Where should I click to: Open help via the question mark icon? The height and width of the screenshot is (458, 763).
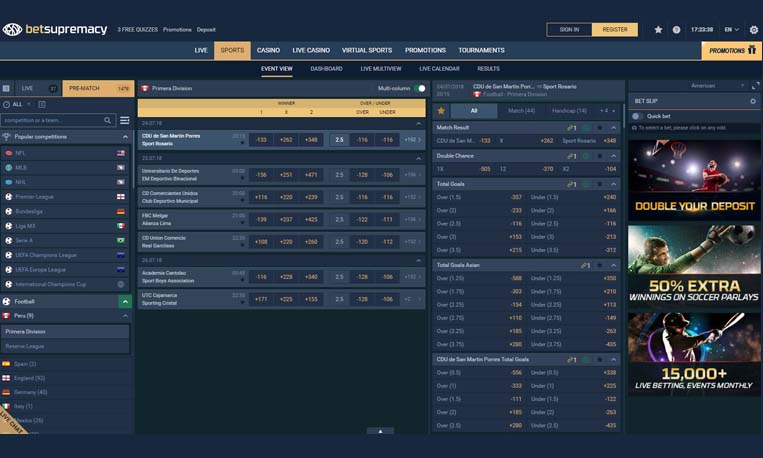(x=676, y=30)
